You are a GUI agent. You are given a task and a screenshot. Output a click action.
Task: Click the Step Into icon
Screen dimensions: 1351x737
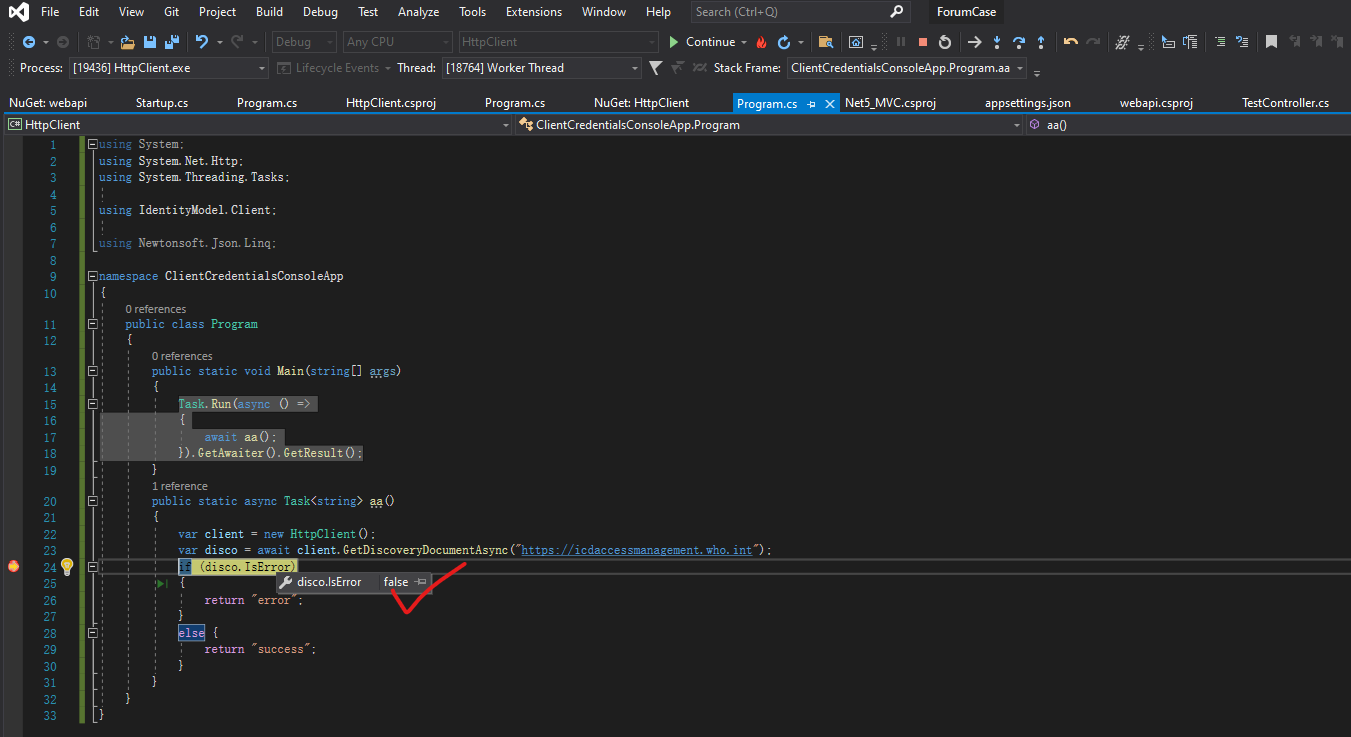tap(997, 42)
